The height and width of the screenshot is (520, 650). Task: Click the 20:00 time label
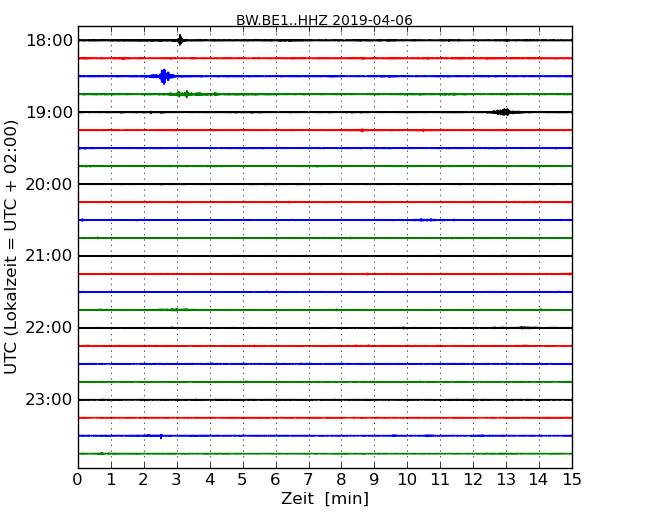49,184
